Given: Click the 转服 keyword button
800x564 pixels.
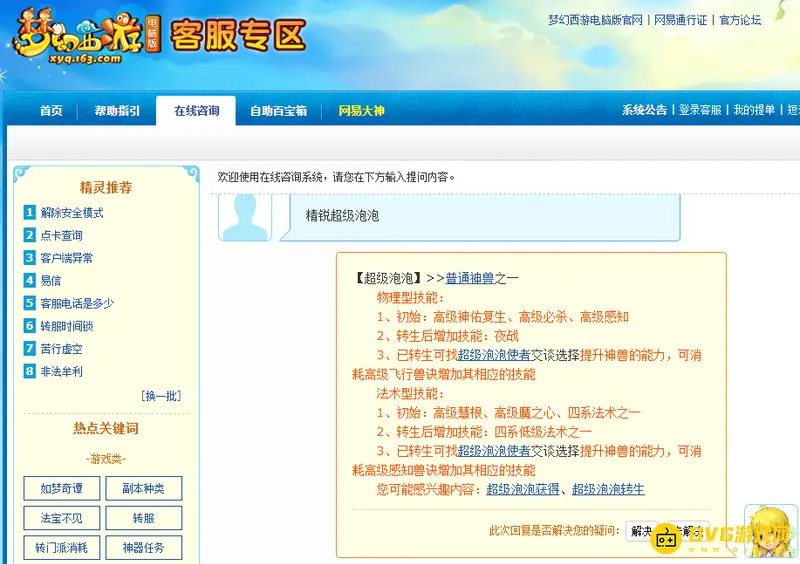Looking at the screenshot, I should (143, 518).
